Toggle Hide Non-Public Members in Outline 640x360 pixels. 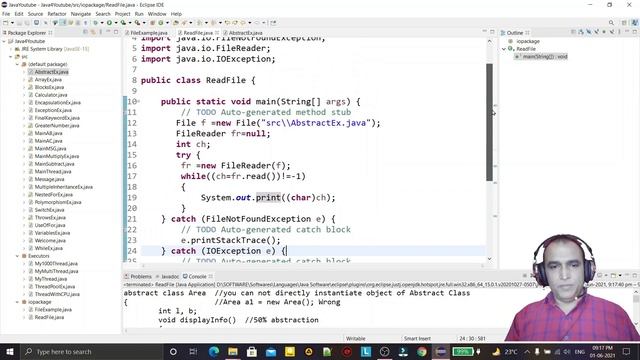click(604, 32)
